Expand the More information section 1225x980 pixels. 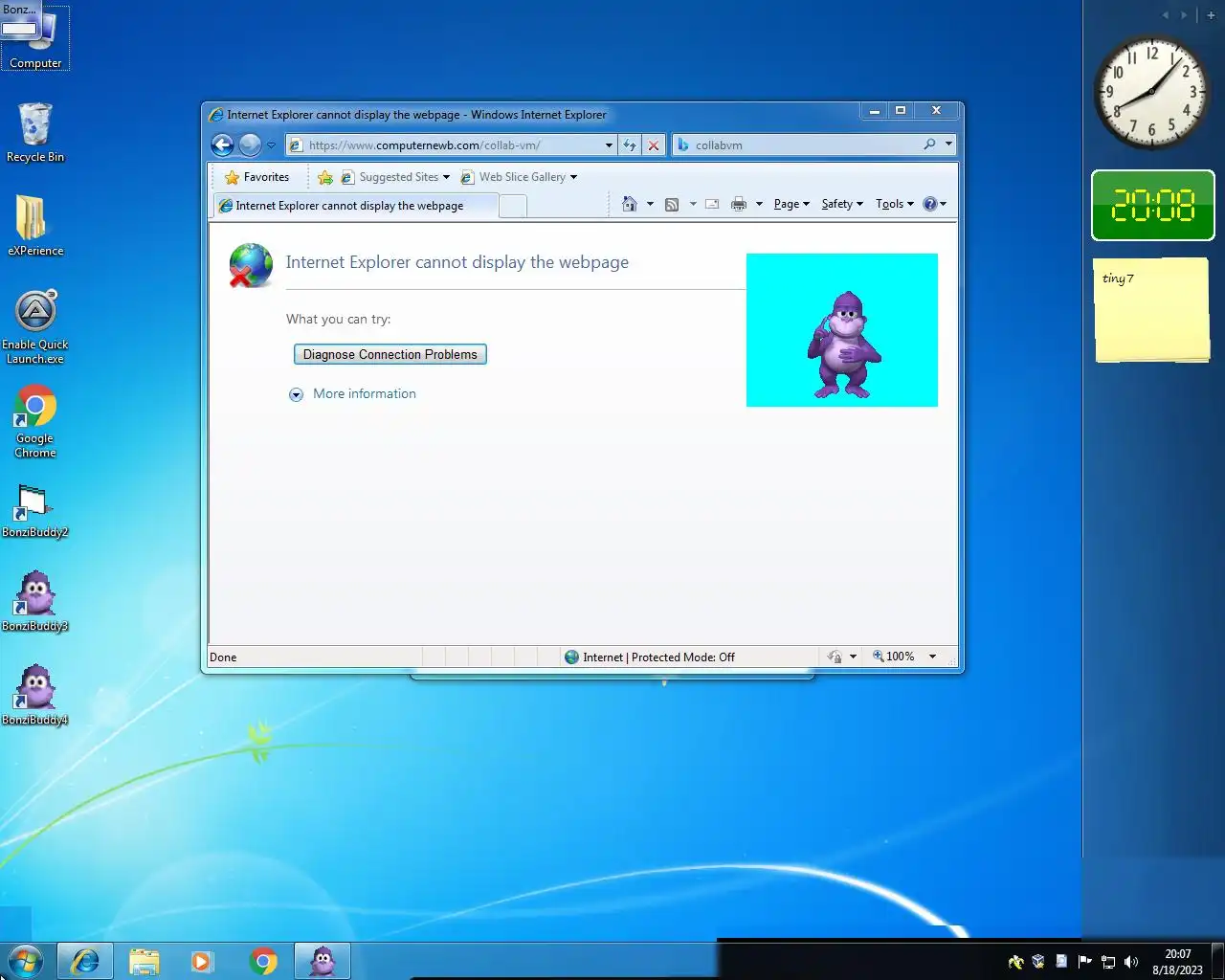(x=352, y=393)
